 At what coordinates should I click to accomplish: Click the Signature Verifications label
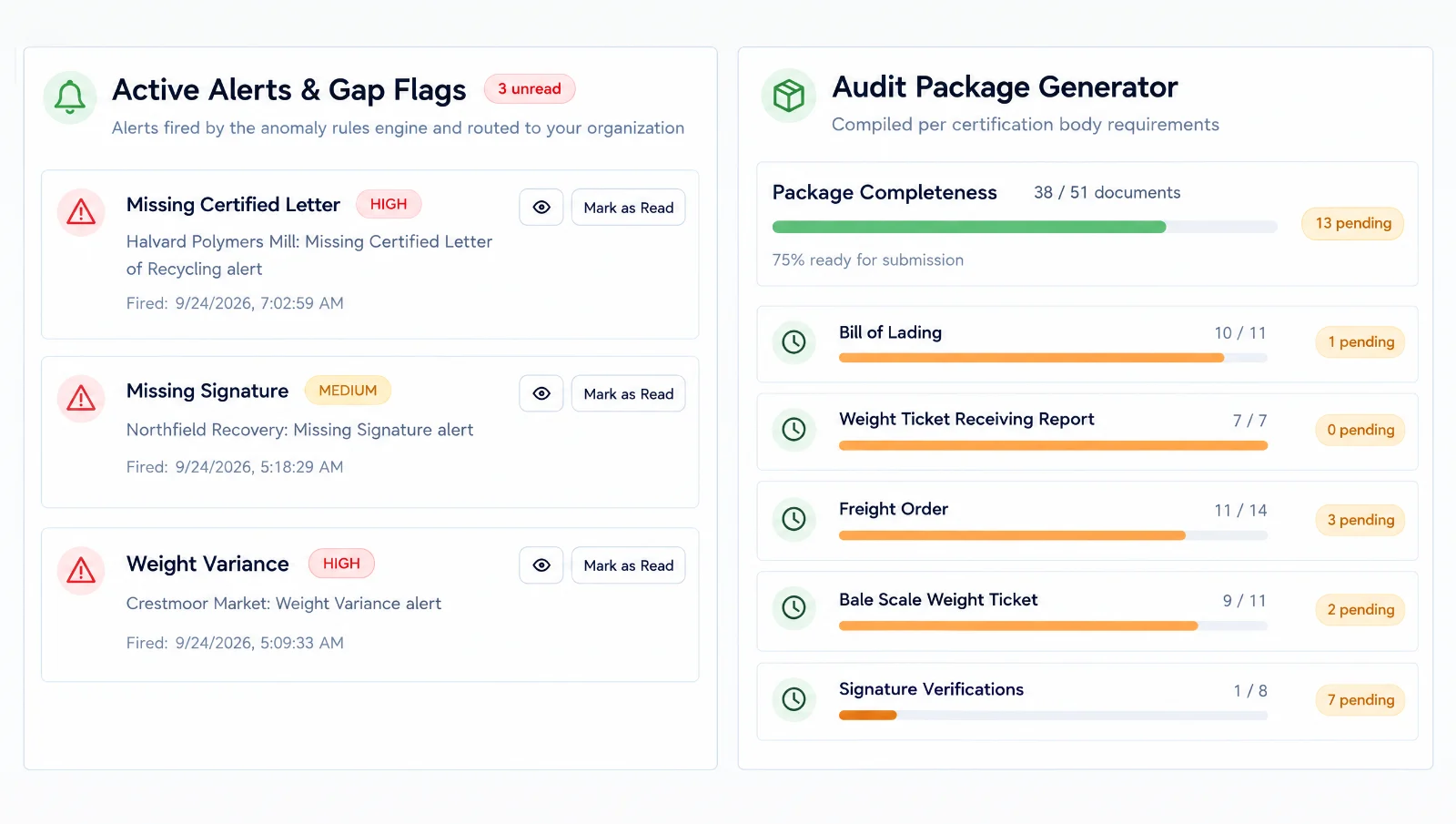point(931,689)
